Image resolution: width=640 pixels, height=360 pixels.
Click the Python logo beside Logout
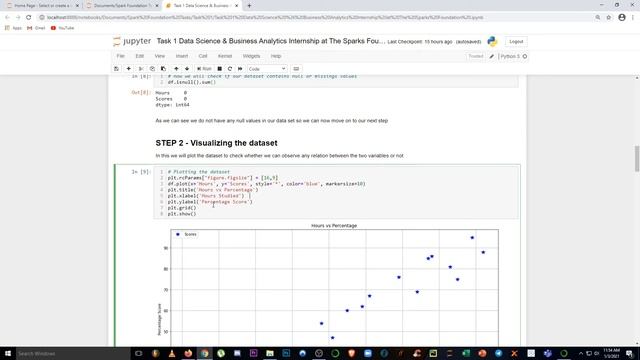[x=492, y=41]
